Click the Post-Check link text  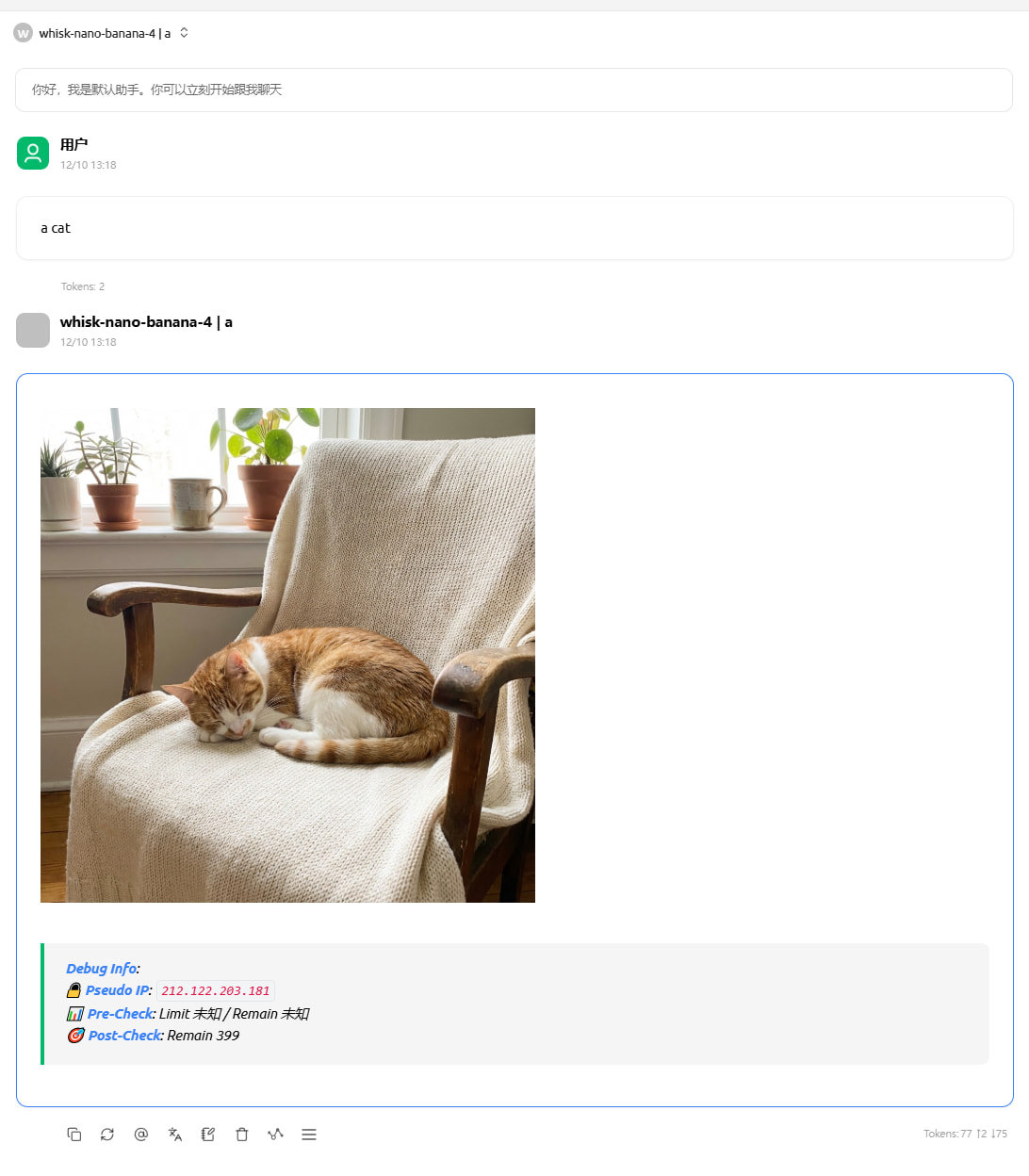[124, 1036]
